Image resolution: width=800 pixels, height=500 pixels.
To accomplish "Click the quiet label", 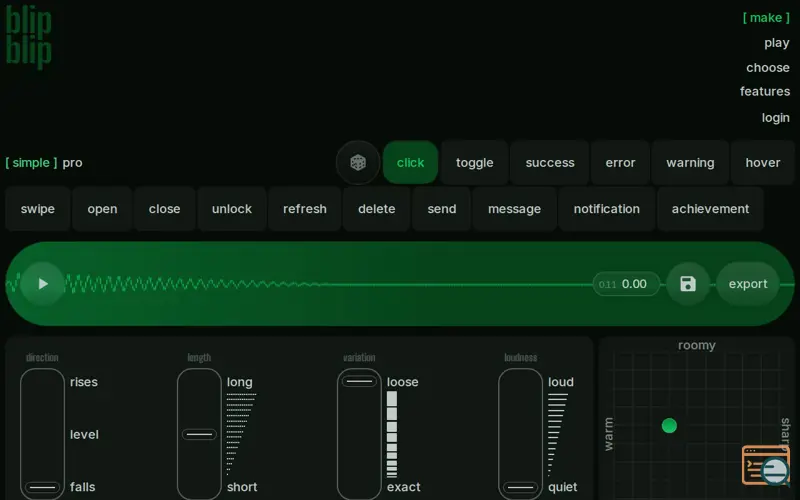I will [562, 487].
